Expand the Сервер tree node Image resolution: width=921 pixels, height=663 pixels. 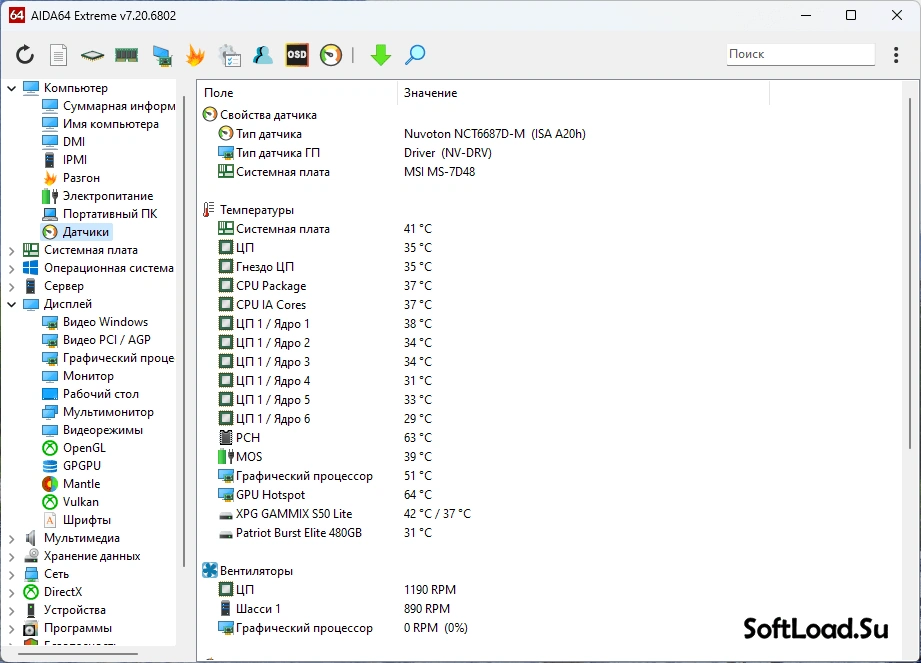click(x=12, y=286)
